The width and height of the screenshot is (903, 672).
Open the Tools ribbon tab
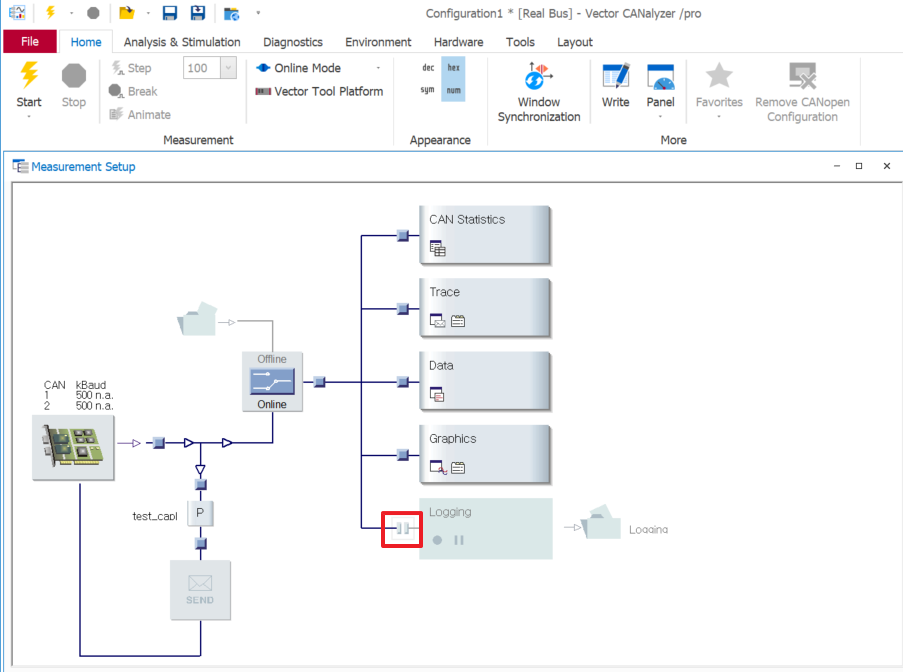tap(520, 42)
